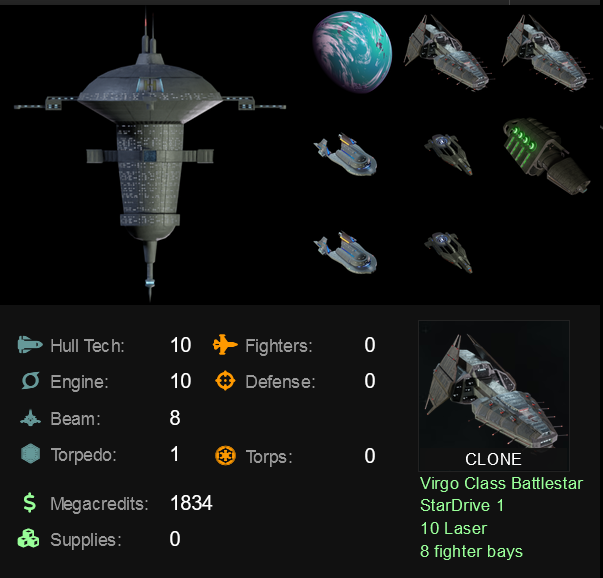Click the Hull Tech level value
The image size is (603, 578).
coord(181,345)
